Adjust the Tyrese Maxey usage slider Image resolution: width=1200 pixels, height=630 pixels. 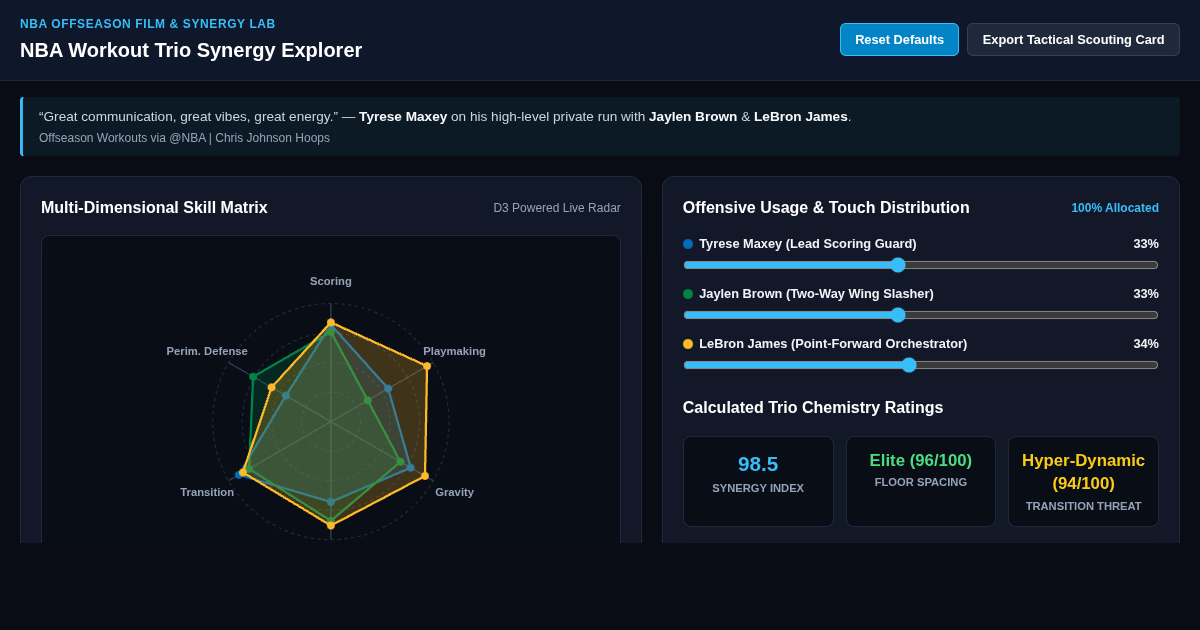tap(921, 265)
